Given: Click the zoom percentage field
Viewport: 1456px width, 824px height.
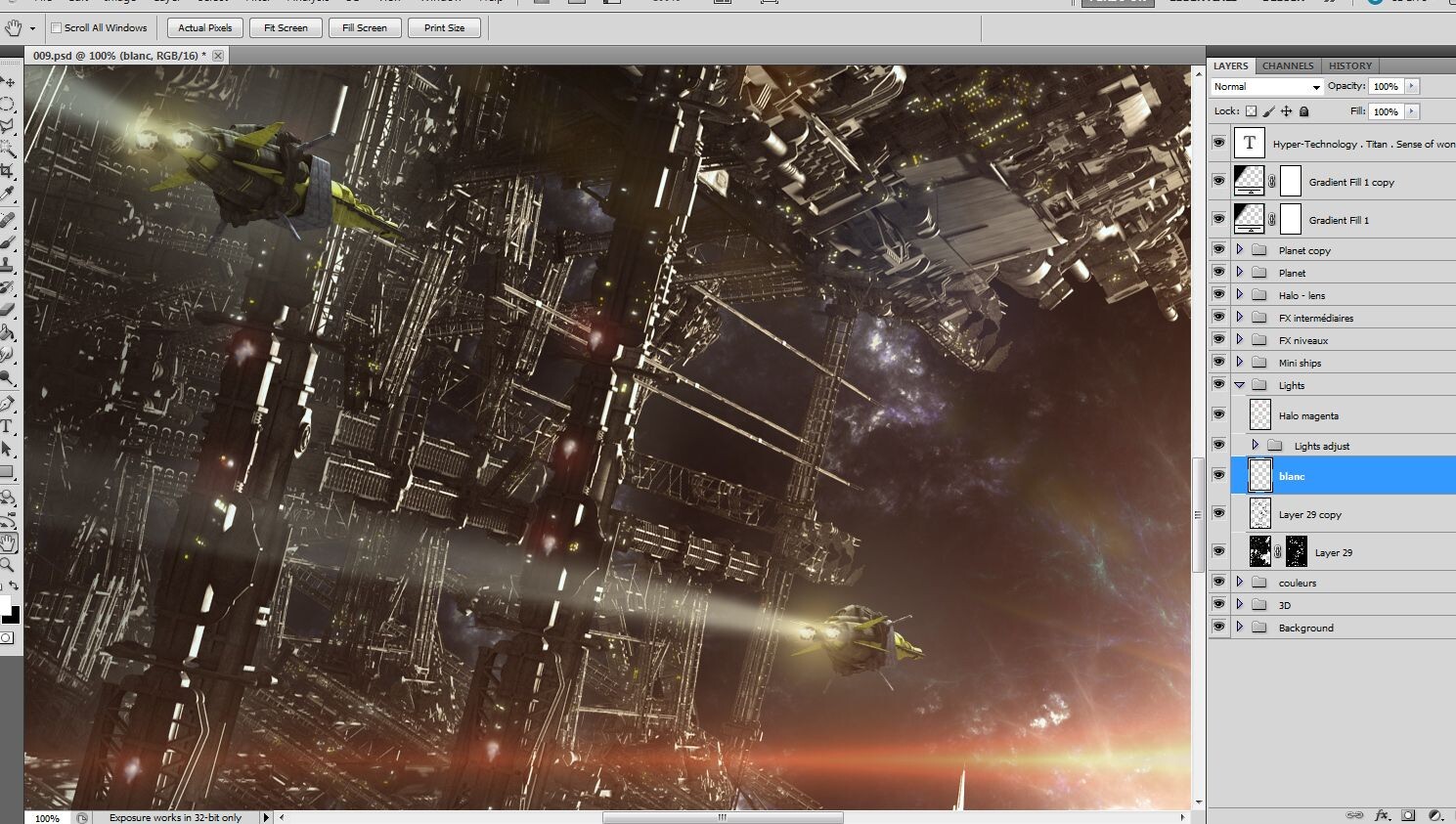Looking at the screenshot, I should (47, 817).
